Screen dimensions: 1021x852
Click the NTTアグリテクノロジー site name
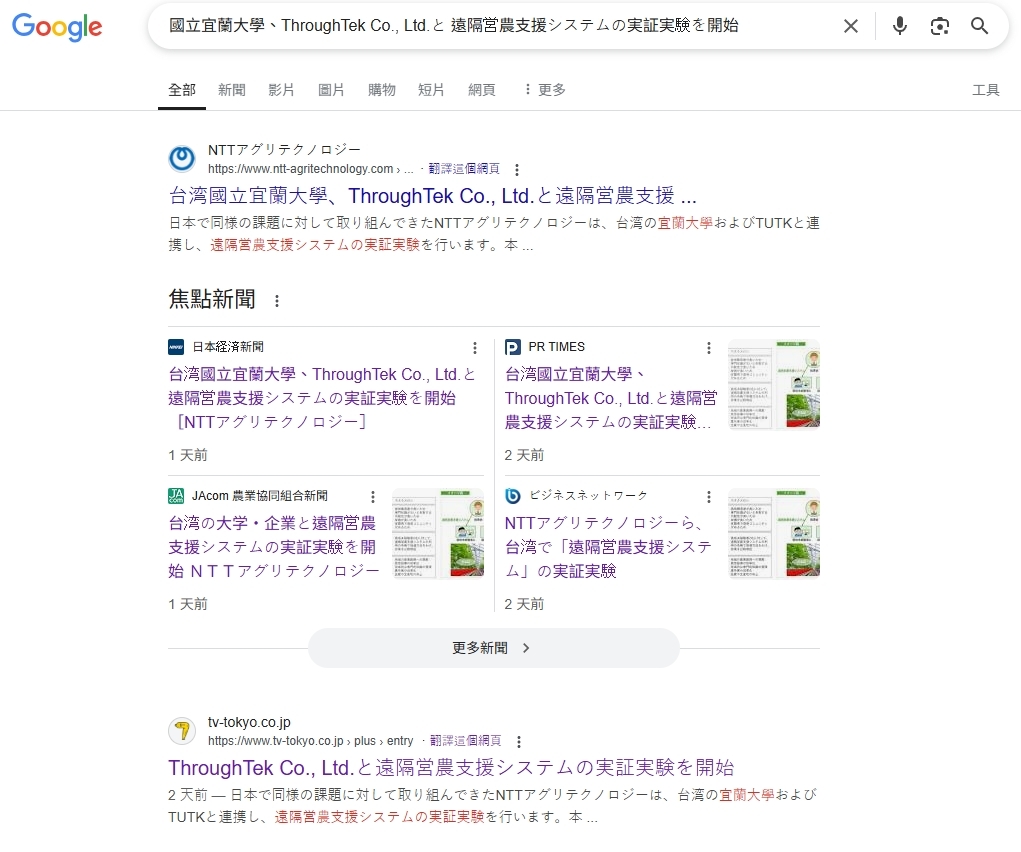[284, 150]
